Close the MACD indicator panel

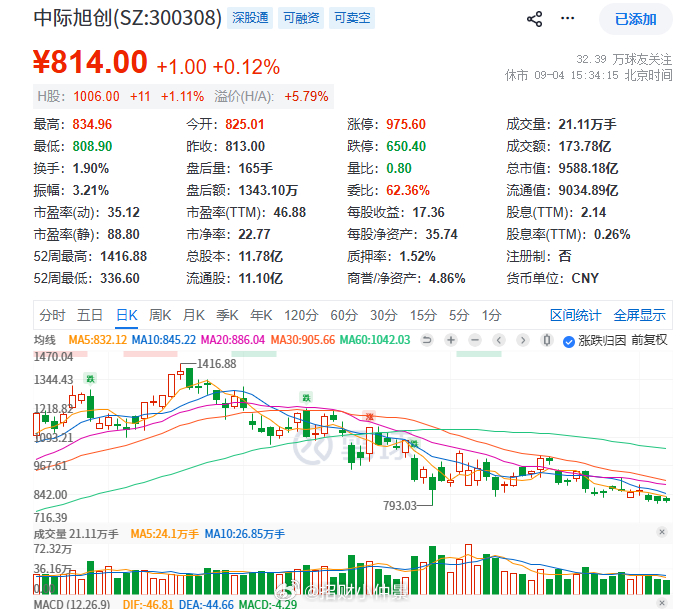coord(662,603)
